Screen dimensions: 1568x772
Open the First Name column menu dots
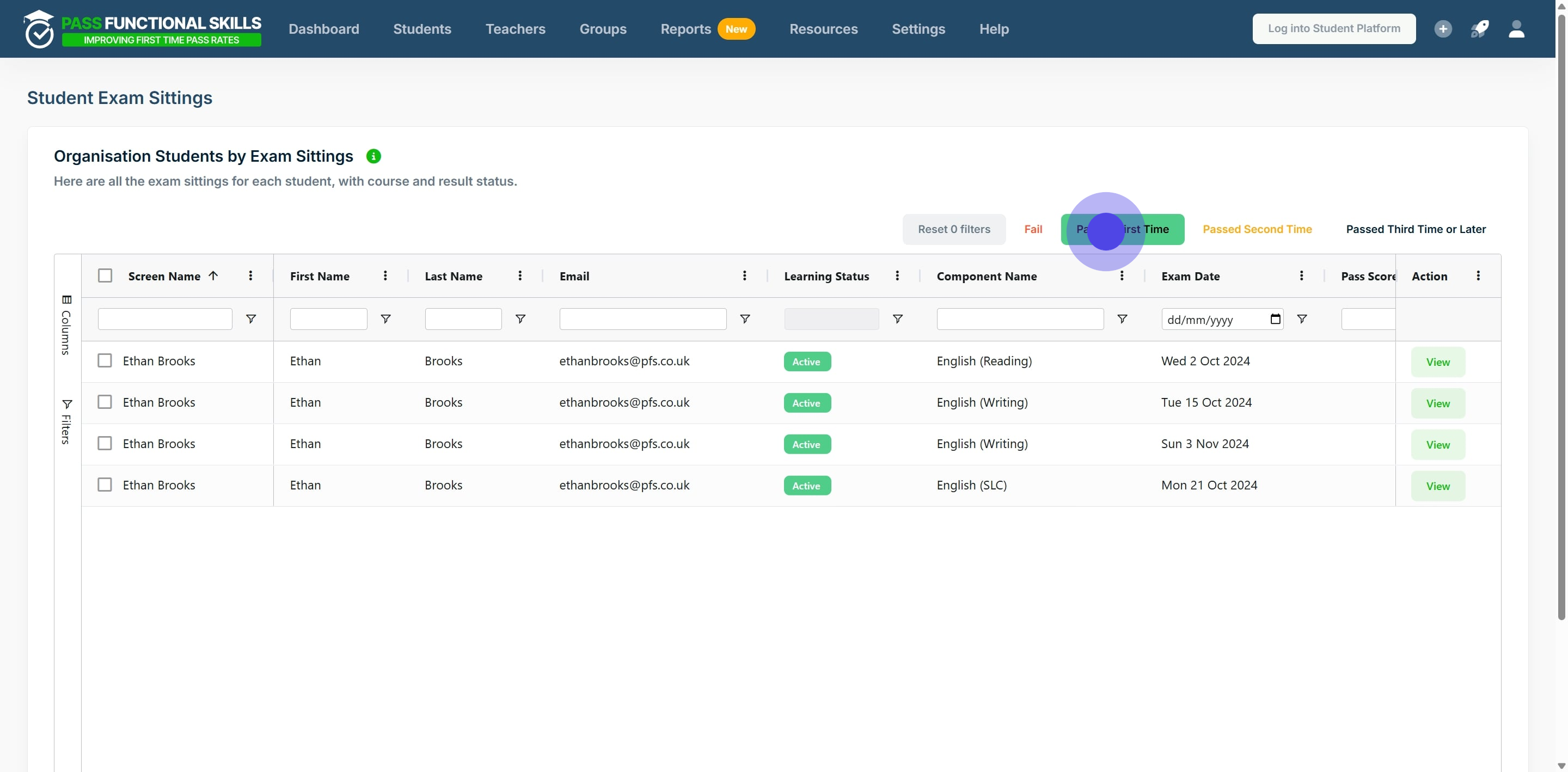point(385,276)
